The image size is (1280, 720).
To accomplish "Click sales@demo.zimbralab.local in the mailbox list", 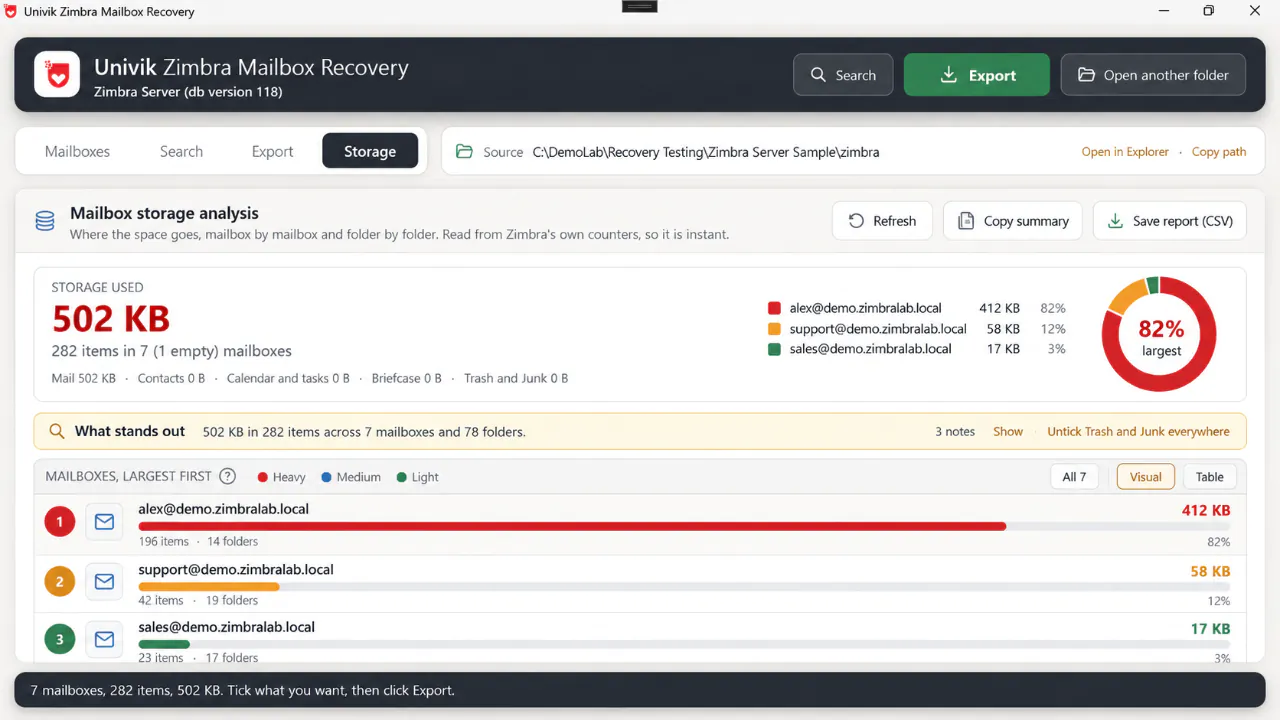I will [227, 627].
